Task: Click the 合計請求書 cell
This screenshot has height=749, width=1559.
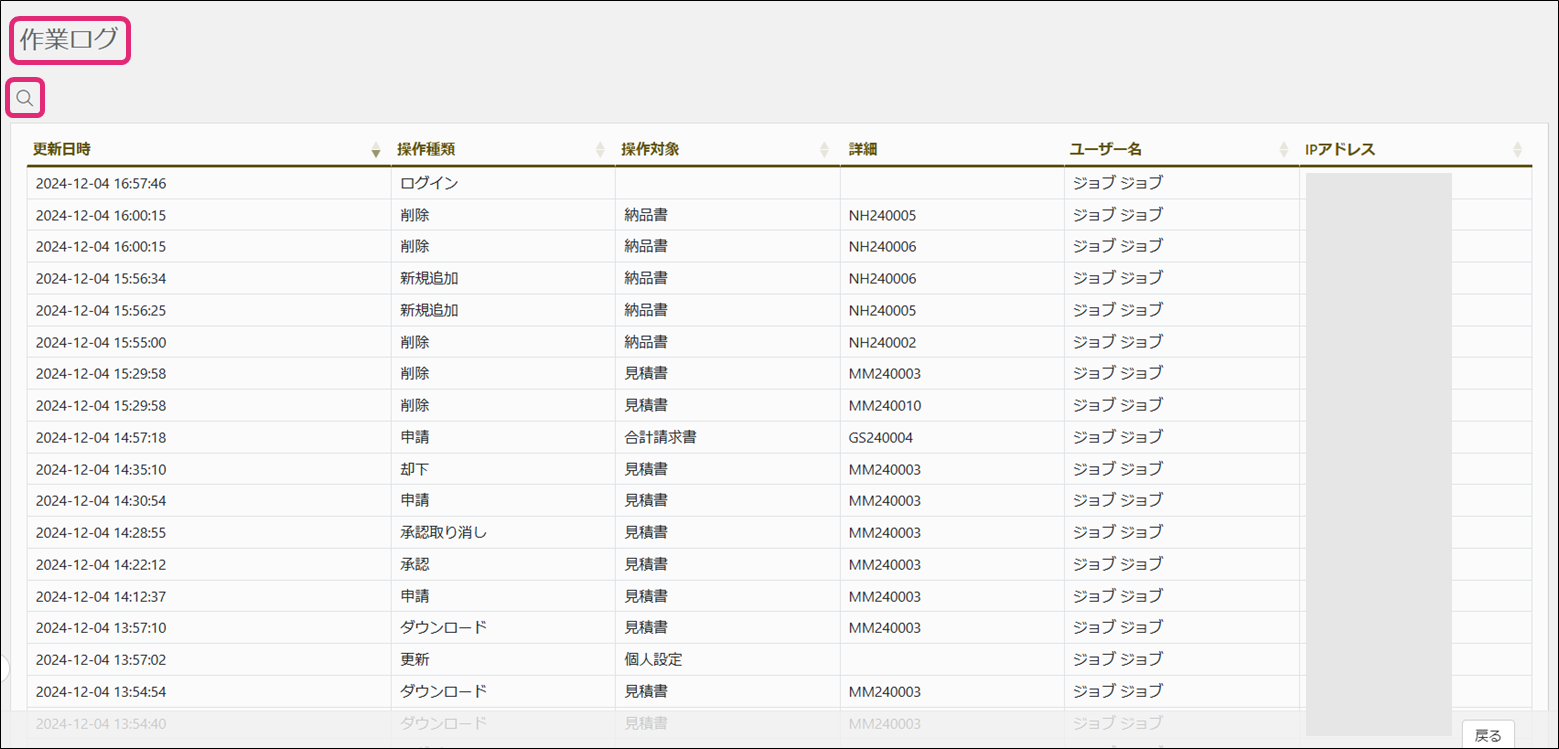Action: pyautogui.click(x=660, y=437)
